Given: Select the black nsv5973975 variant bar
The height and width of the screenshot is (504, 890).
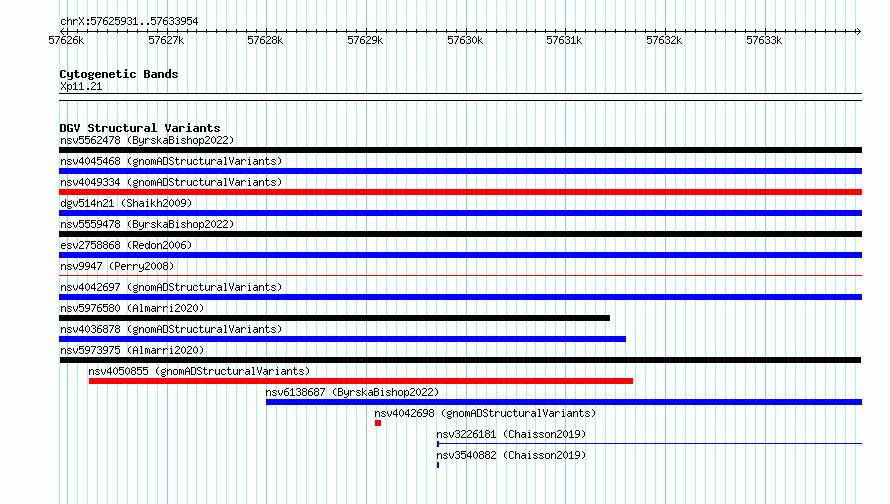Looking at the screenshot, I should pyautogui.click(x=460, y=360).
